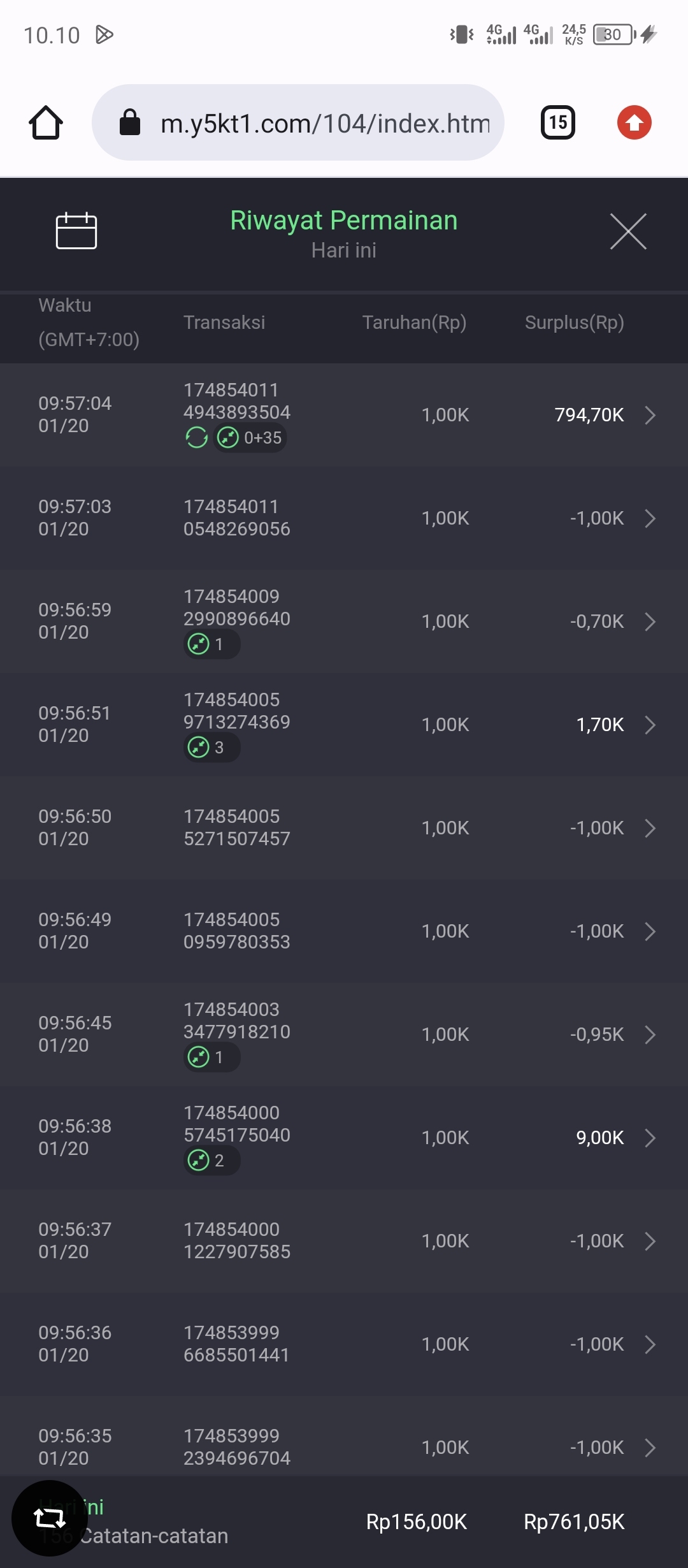
Task: Open the browser tabs counter showing 15
Action: click(x=558, y=122)
